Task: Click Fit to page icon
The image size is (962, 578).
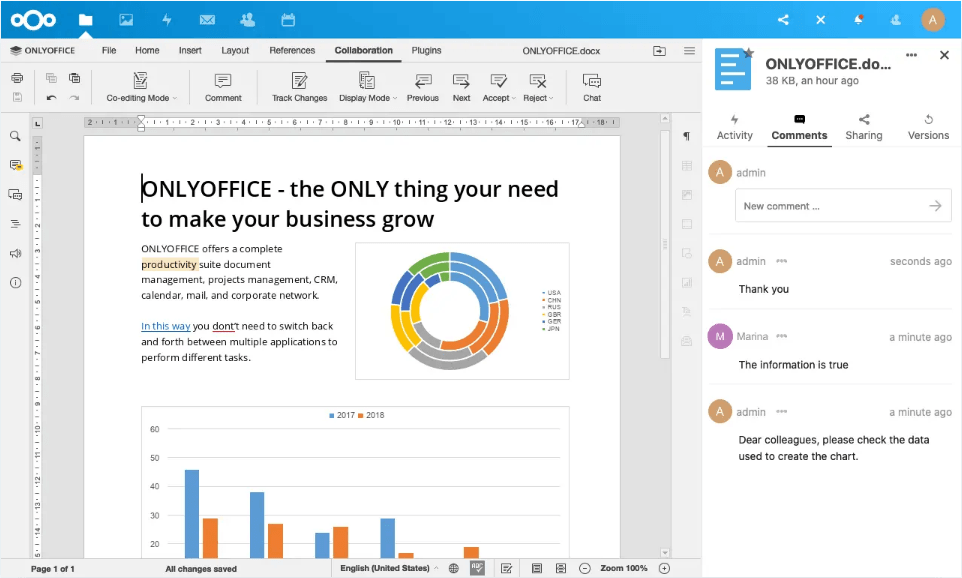Action: [537, 568]
